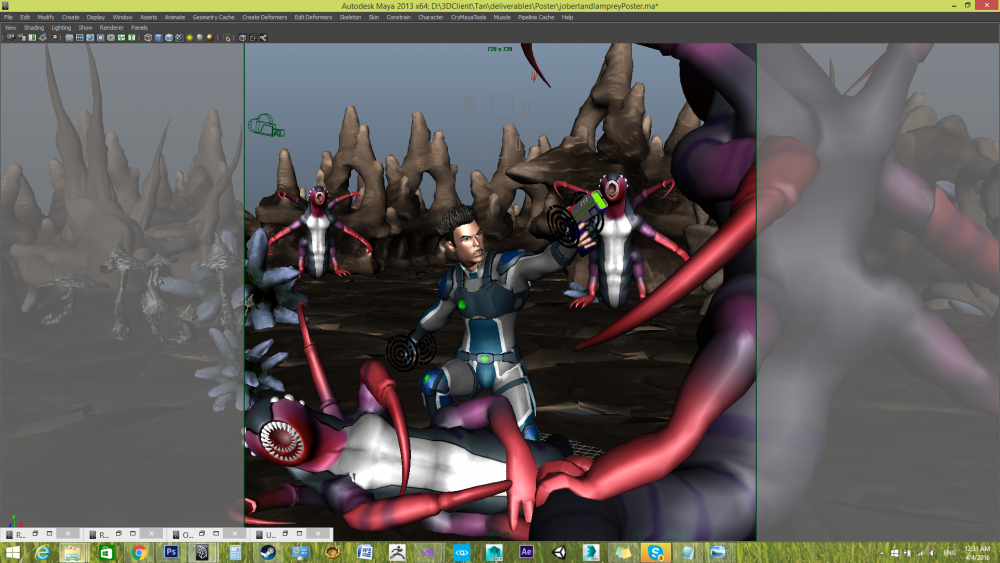Image resolution: width=1000 pixels, height=563 pixels.
Task: Open the Panels menu in viewport
Action: (139, 27)
